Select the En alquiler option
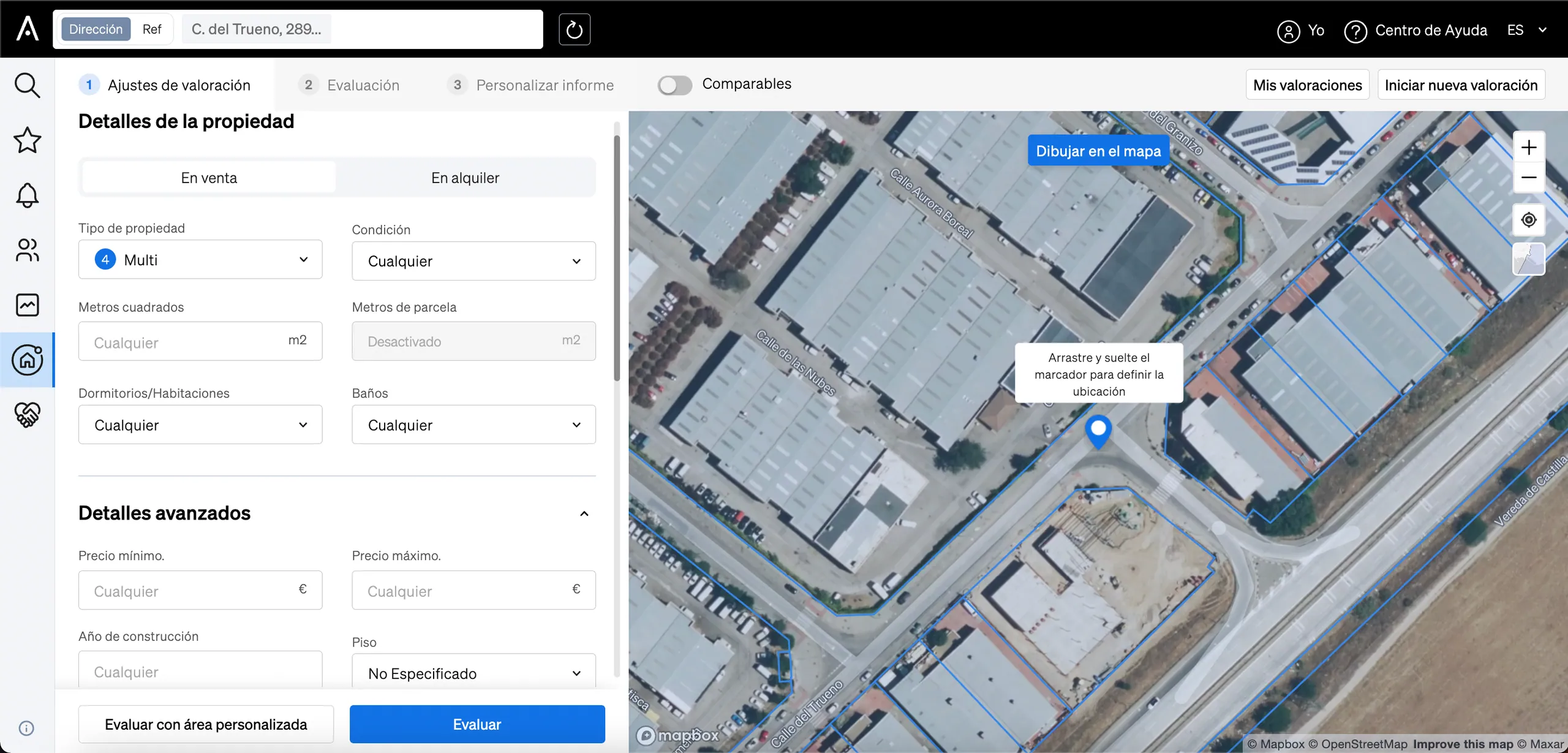1568x753 pixels. pos(465,178)
